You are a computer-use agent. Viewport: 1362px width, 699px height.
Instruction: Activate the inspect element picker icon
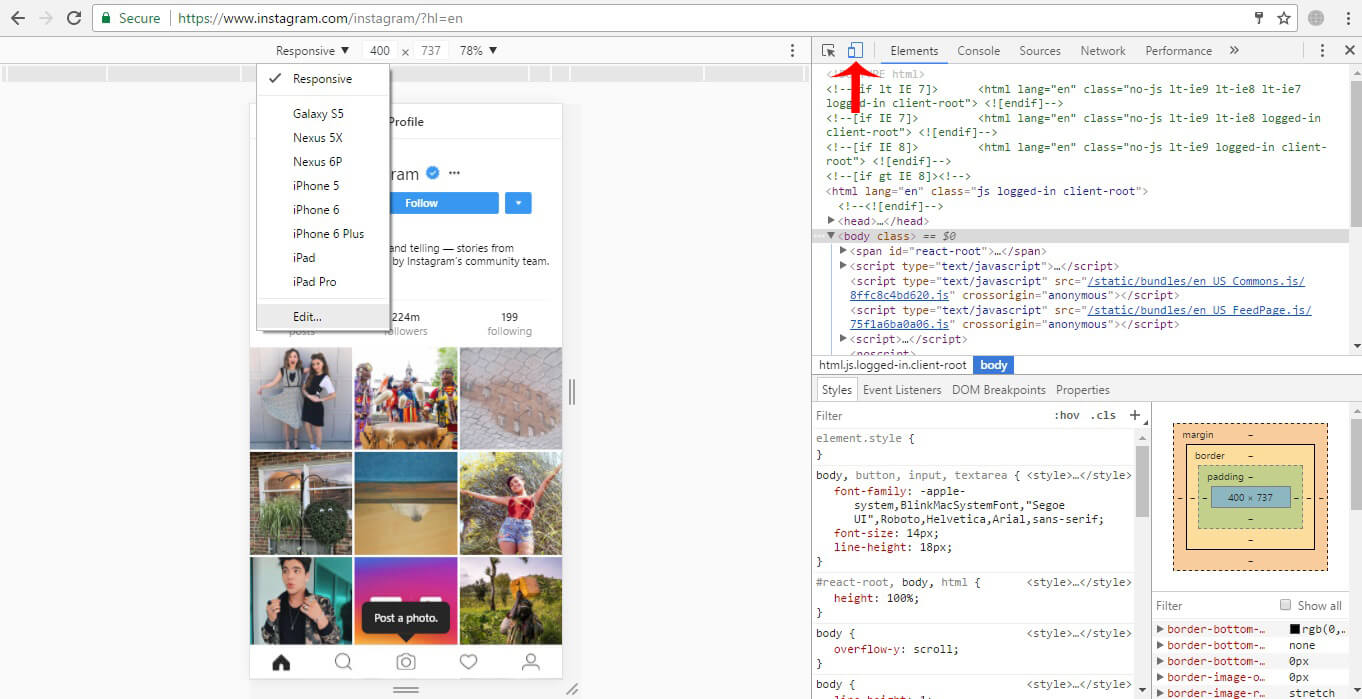click(828, 50)
